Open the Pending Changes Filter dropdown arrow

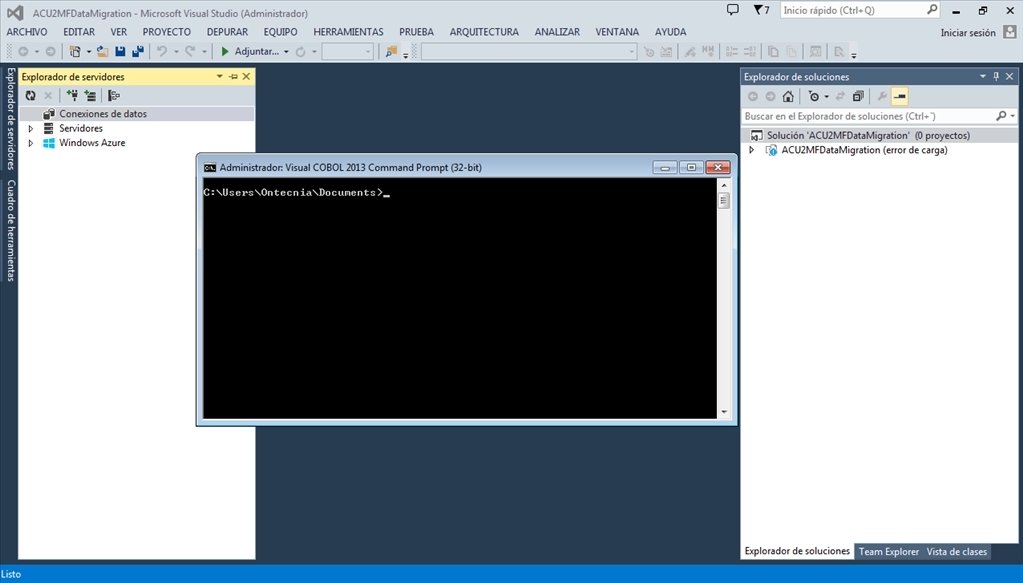click(826, 97)
